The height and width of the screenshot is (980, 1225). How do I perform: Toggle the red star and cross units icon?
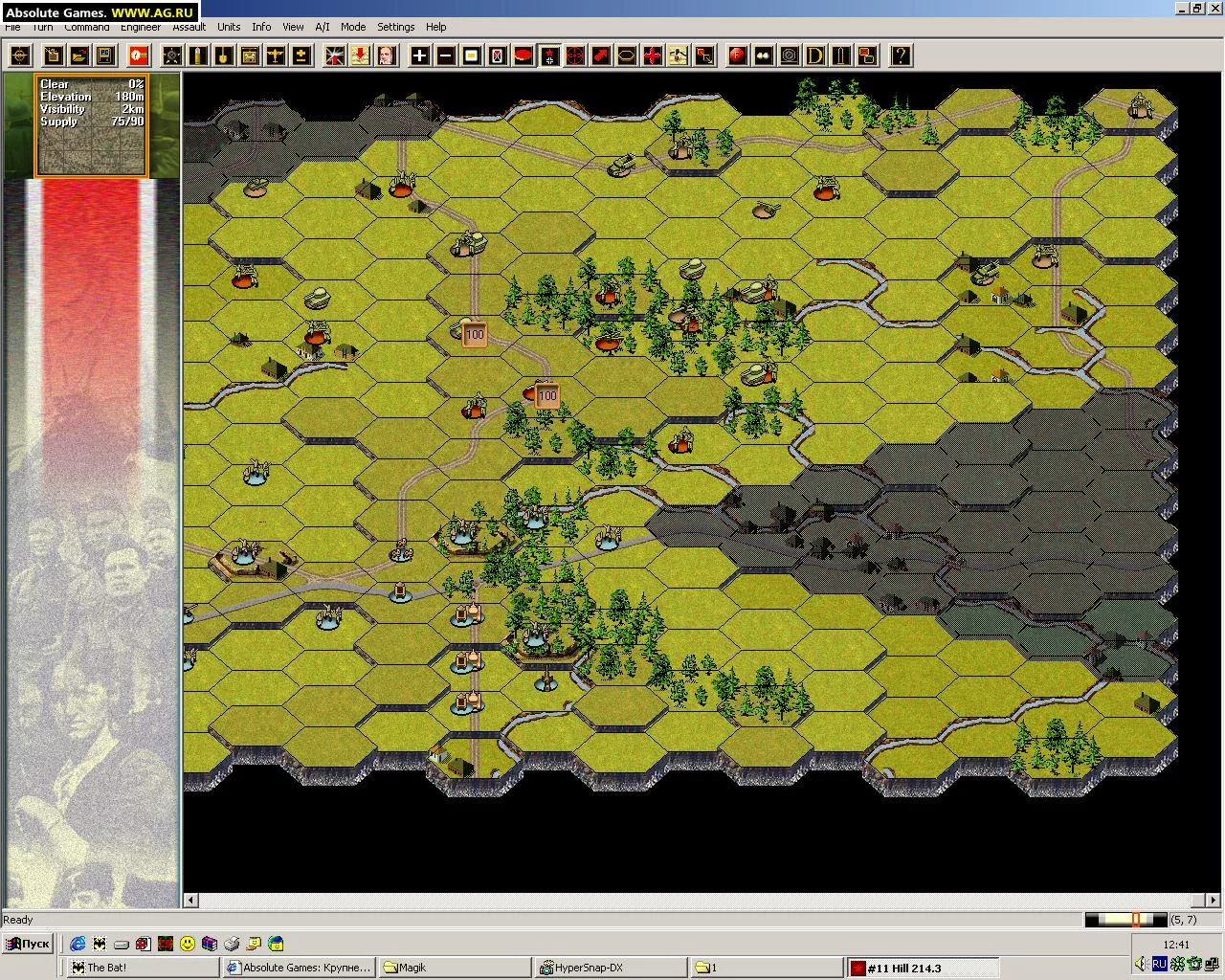click(x=549, y=56)
